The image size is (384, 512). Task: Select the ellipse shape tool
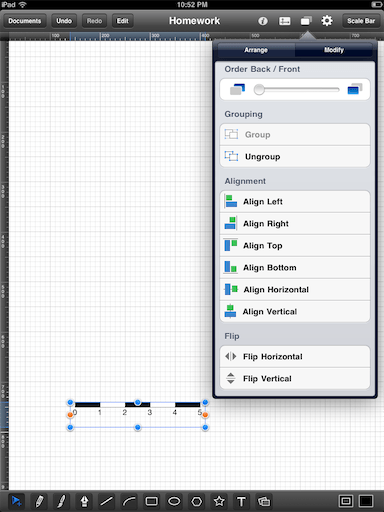174,501
